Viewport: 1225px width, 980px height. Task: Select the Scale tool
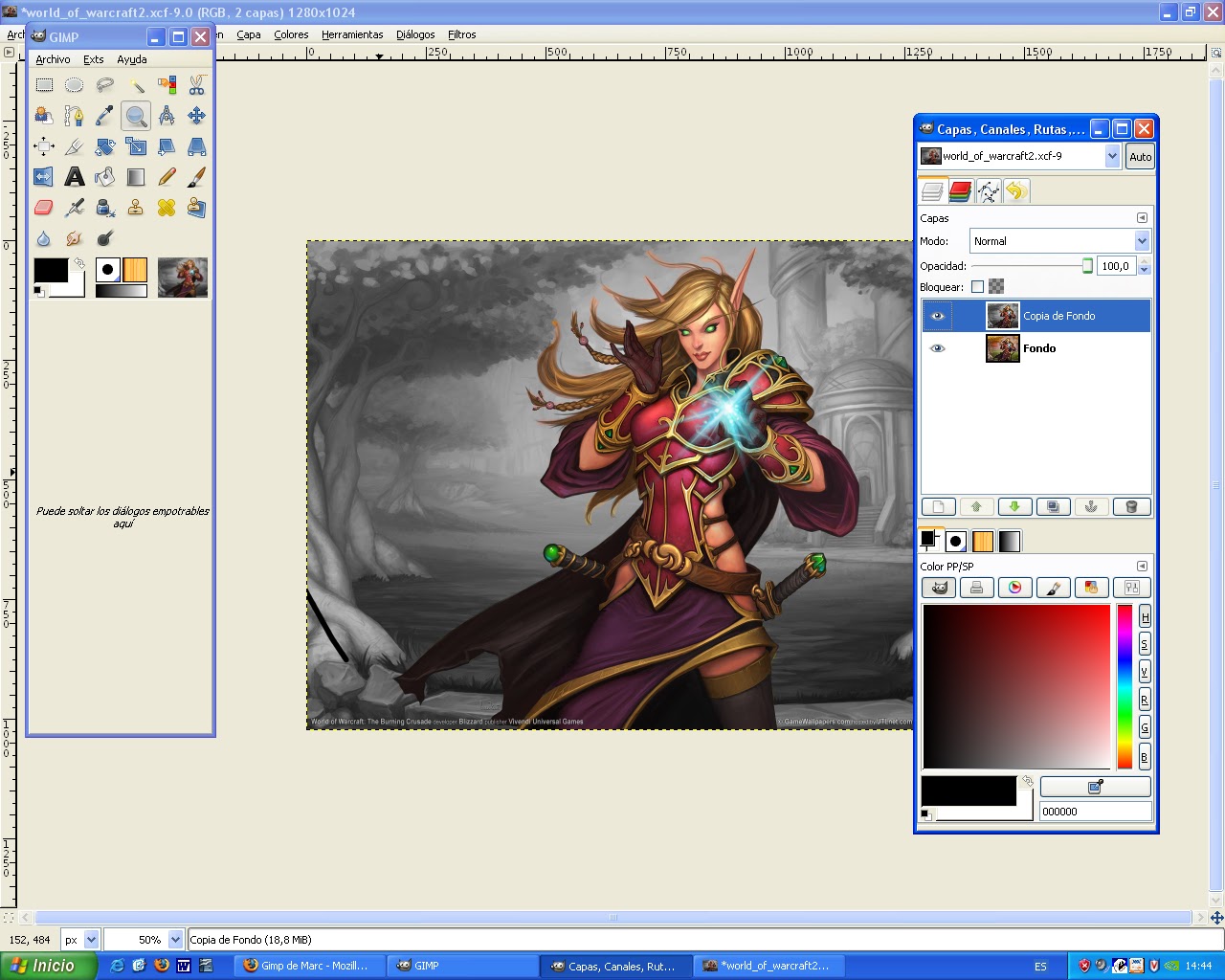click(x=136, y=146)
